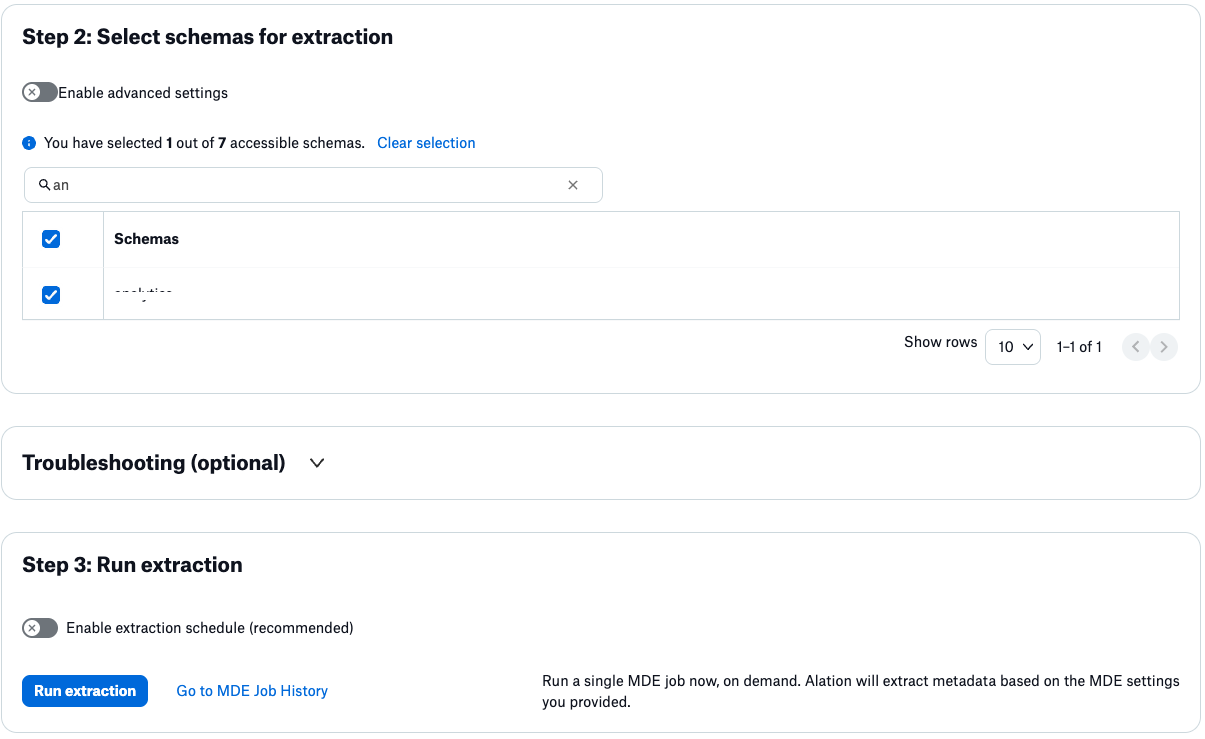Uncheck the select-all checkbox in table header
The height and width of the screenshot is (739, 1205).
pyautogui.click(x=51, y=239)
